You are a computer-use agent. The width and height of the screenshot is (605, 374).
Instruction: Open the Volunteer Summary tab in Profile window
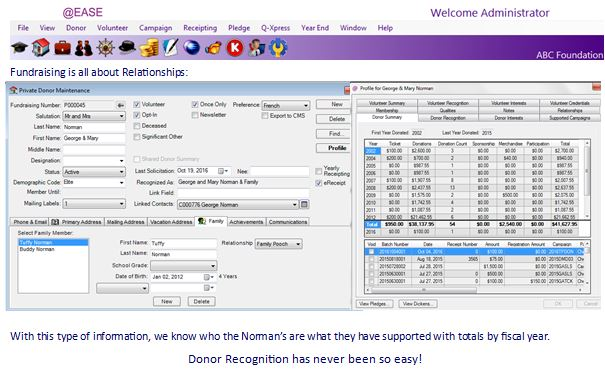(x=387, y=103)
